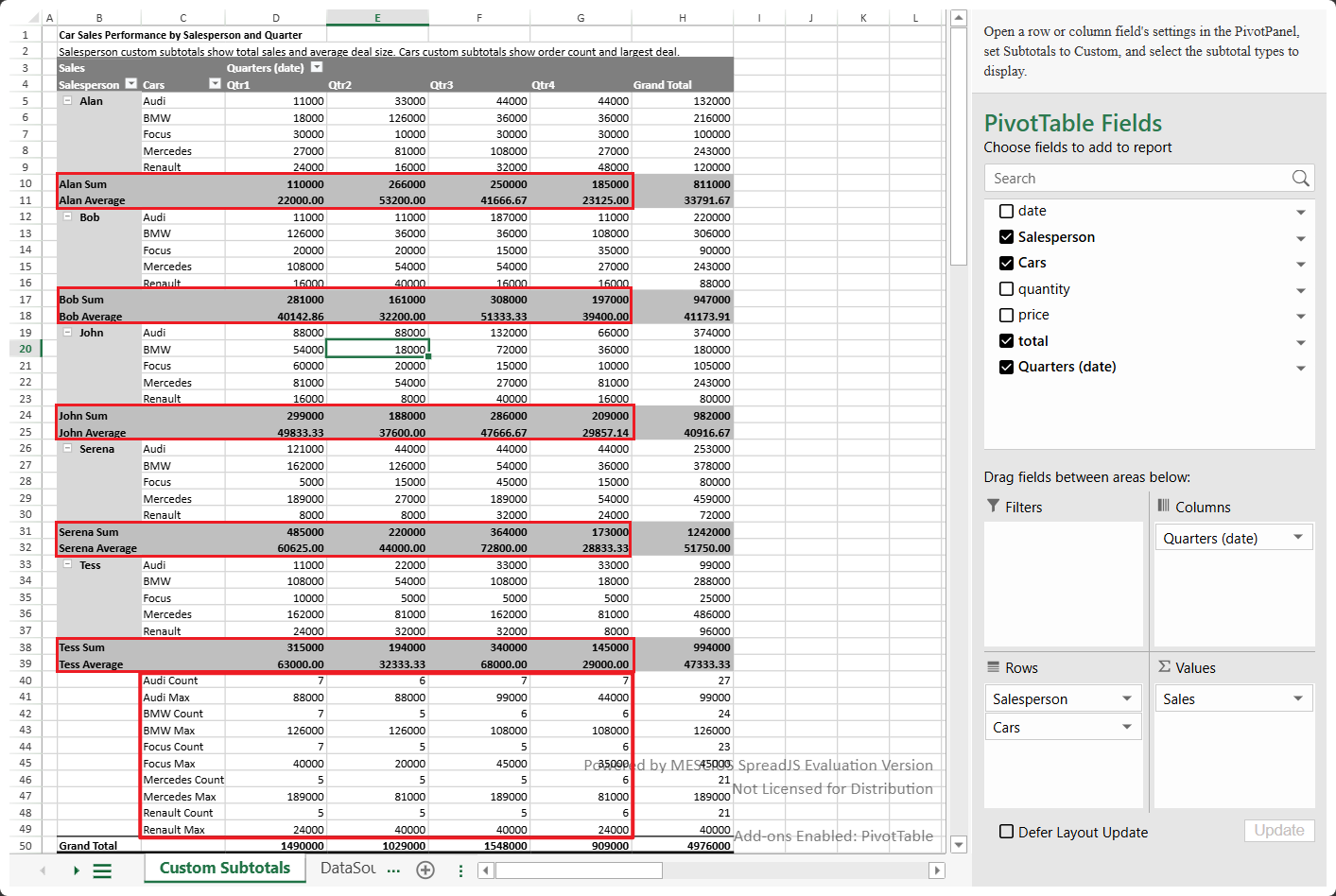Image resolution: width=1336 pixels, height=896 pixels.
Task: Click the select-all corner of the grid
Action: 26,17
